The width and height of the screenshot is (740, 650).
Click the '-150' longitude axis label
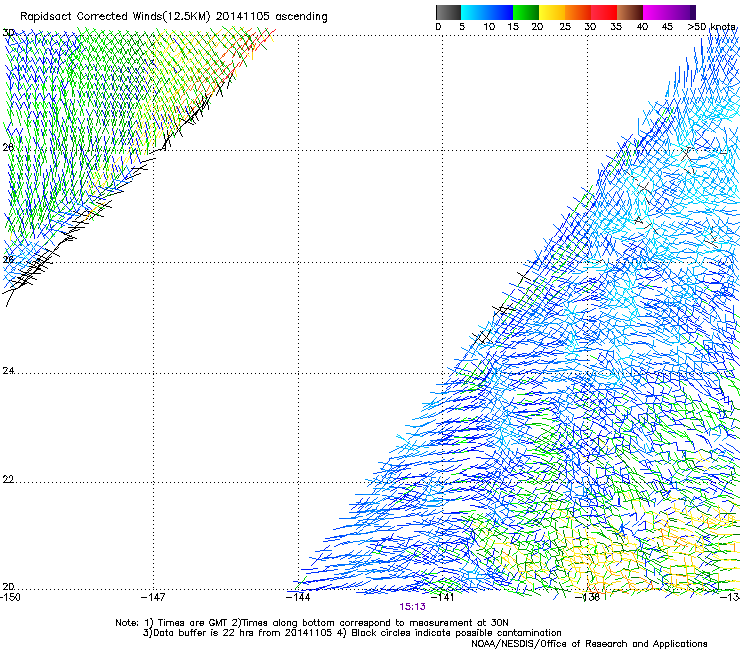[10, 597]
